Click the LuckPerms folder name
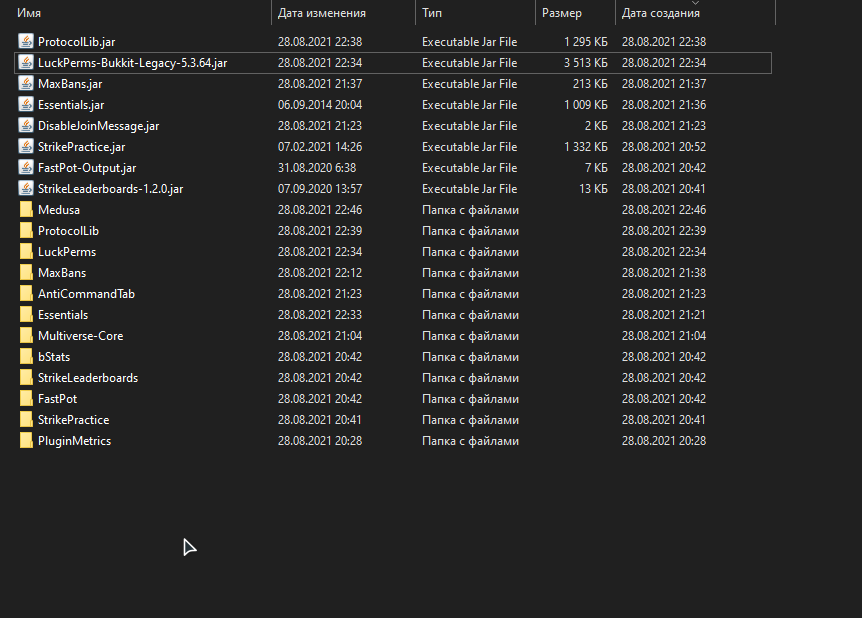The image size is (862, 618). 67,252
